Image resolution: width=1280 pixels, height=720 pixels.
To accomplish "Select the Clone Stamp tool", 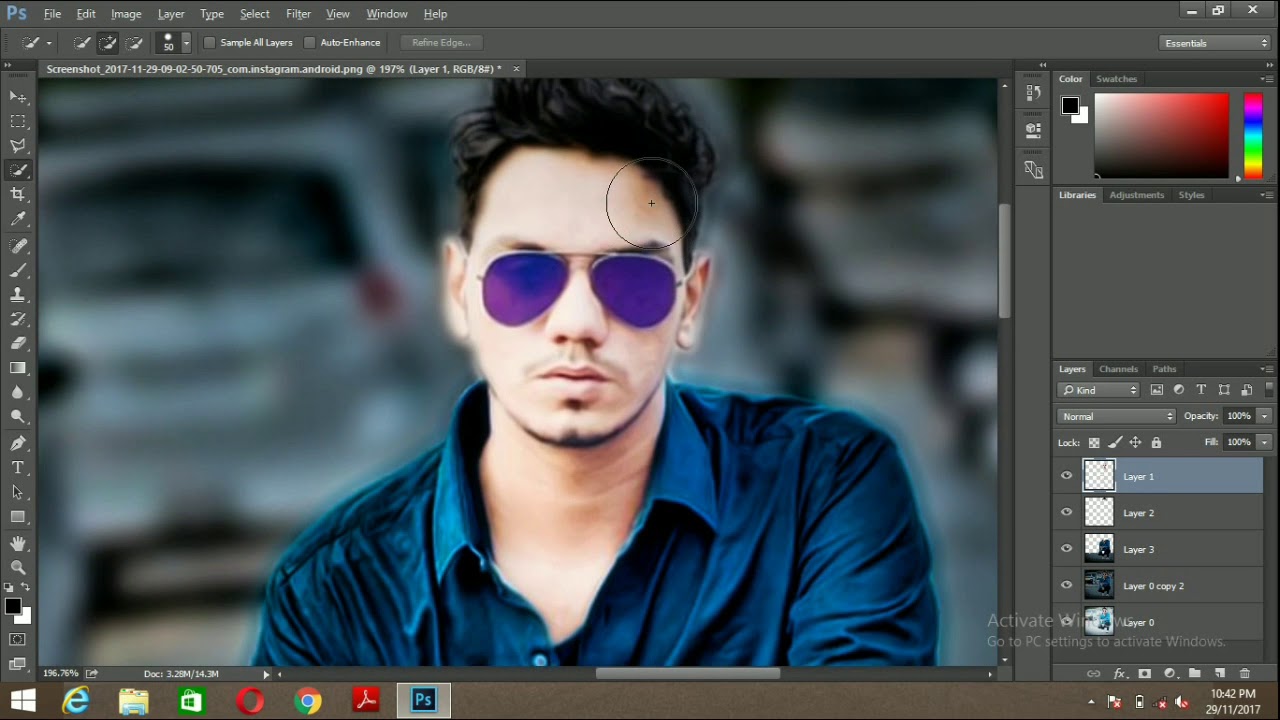I will pyautogui.click(x=18, y=295).
